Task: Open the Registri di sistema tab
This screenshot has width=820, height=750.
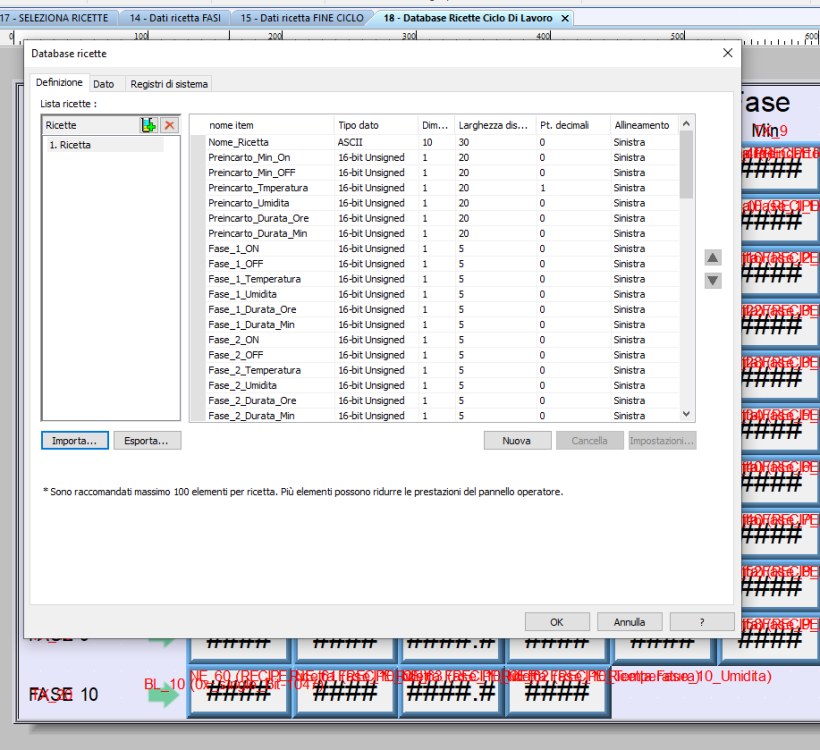Action: 169,84
